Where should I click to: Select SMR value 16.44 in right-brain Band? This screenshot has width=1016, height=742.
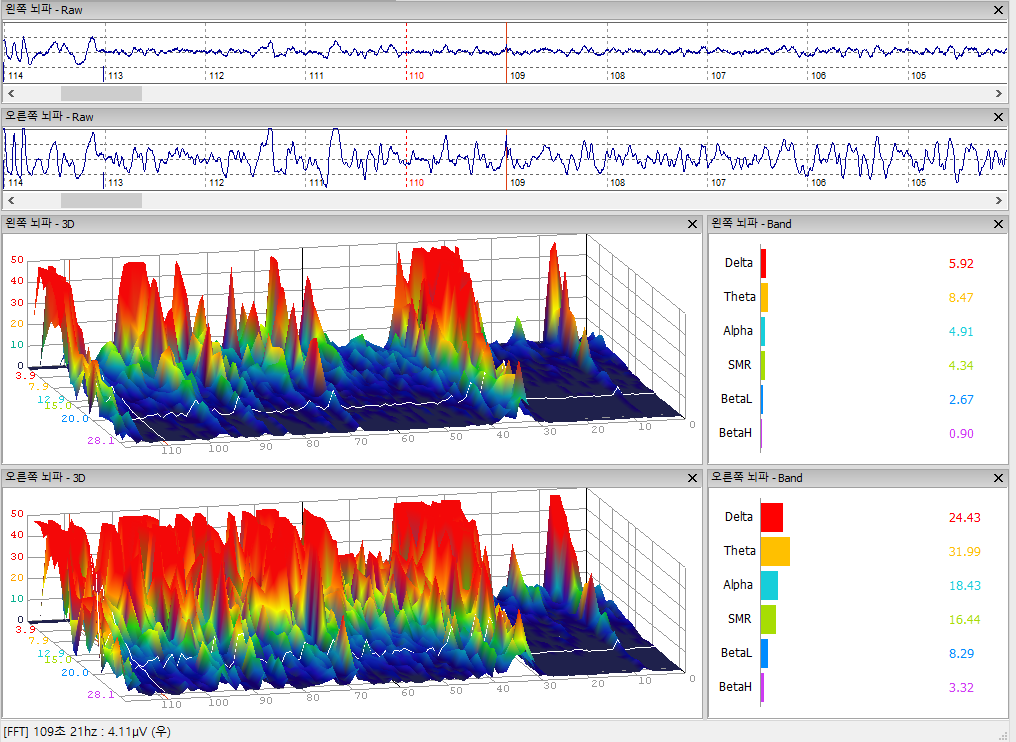965,620
